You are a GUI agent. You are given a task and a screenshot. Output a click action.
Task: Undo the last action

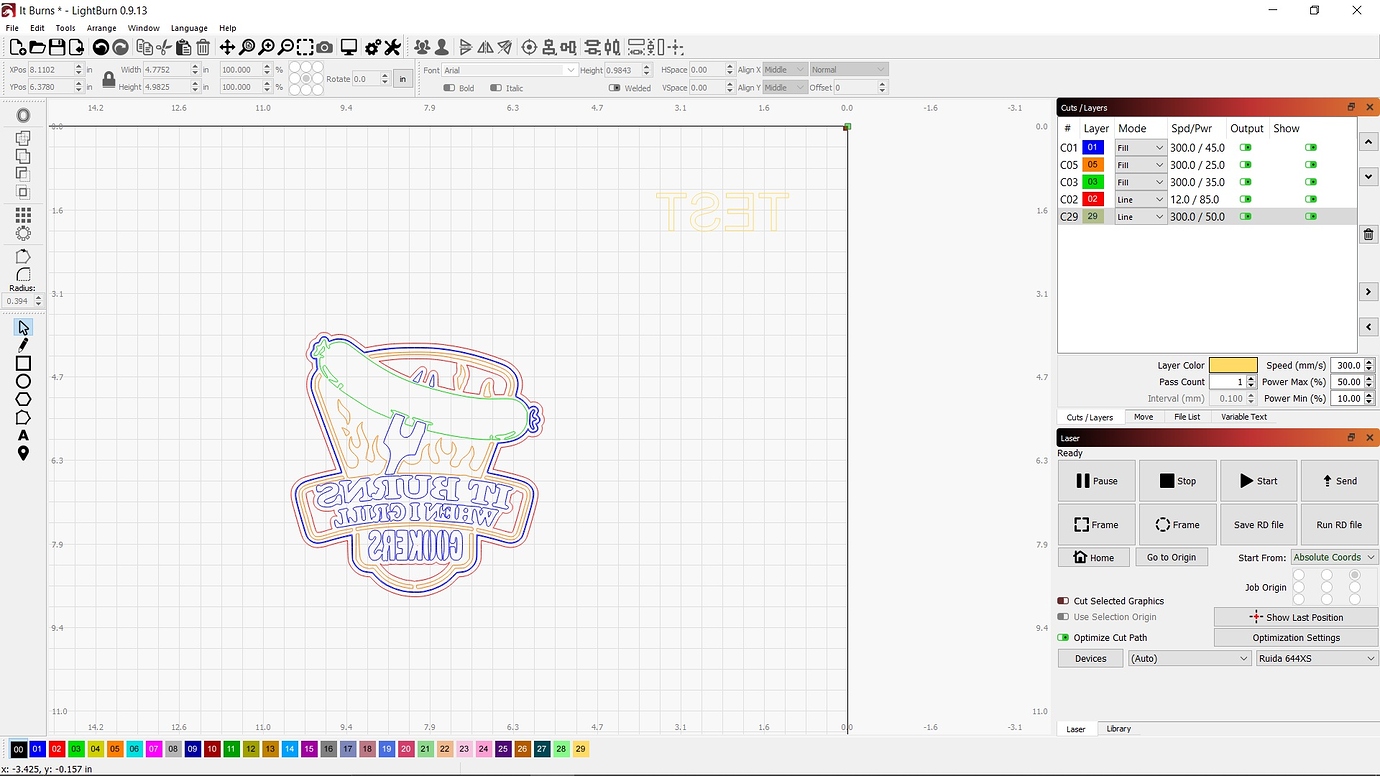click(x=100, y=47)
